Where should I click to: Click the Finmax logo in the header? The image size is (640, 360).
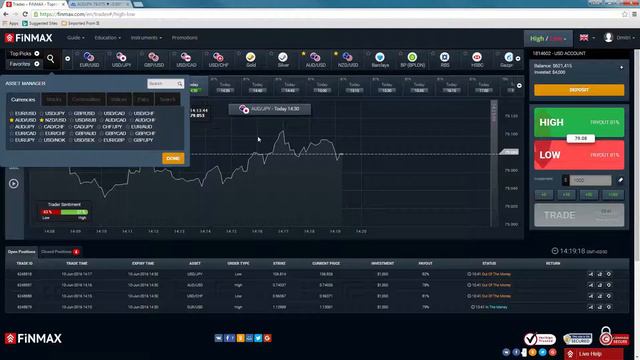coord(29,38)
